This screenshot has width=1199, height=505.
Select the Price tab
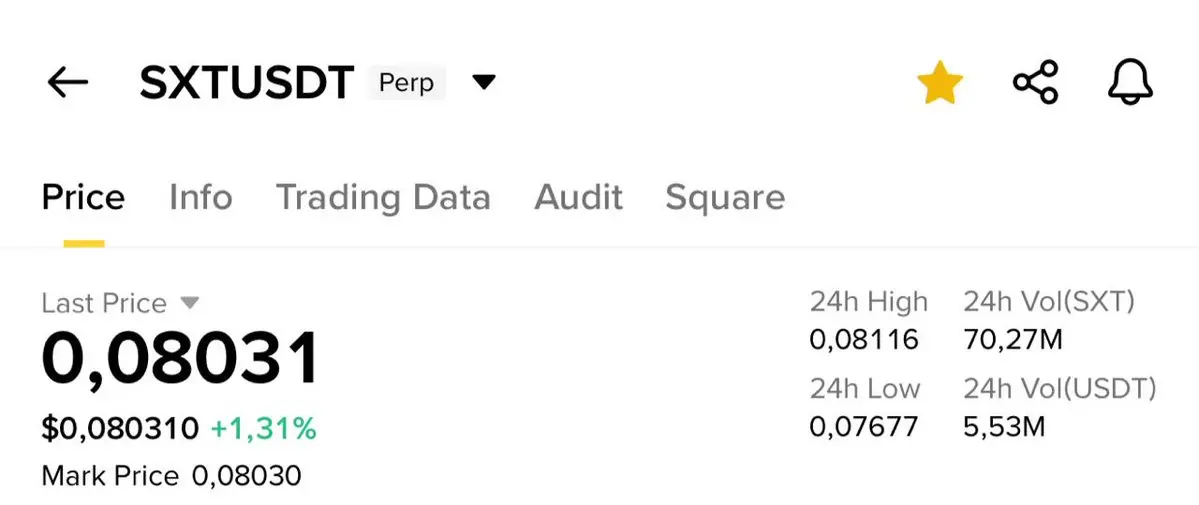[83, 197]
